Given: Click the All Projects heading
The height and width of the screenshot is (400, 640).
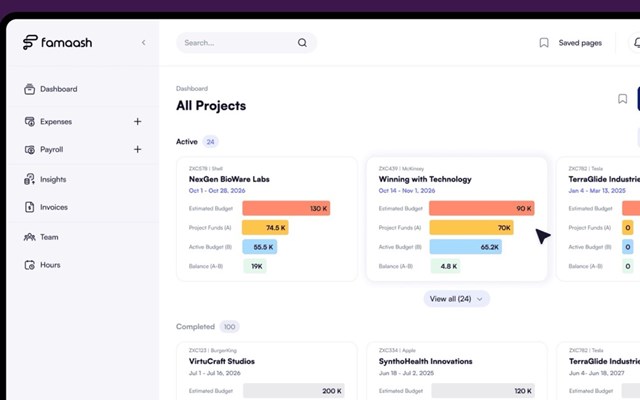Looking at the screenshot, I should tap(211, 106).
